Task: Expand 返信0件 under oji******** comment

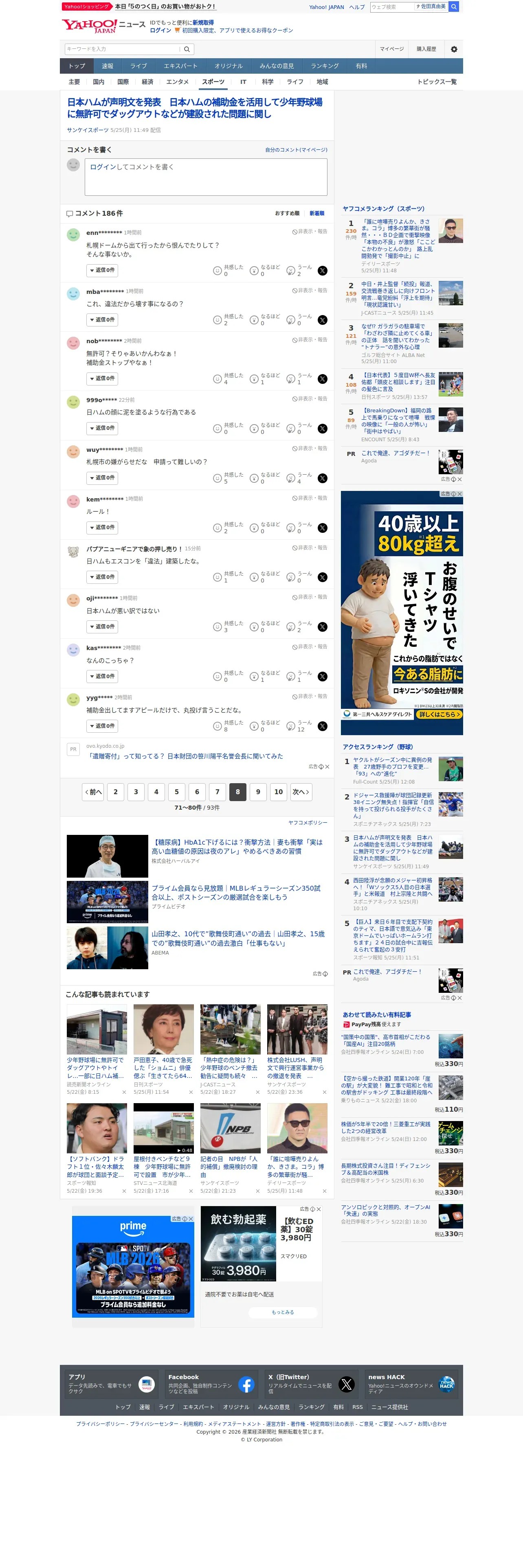Action: coord(102,627)
